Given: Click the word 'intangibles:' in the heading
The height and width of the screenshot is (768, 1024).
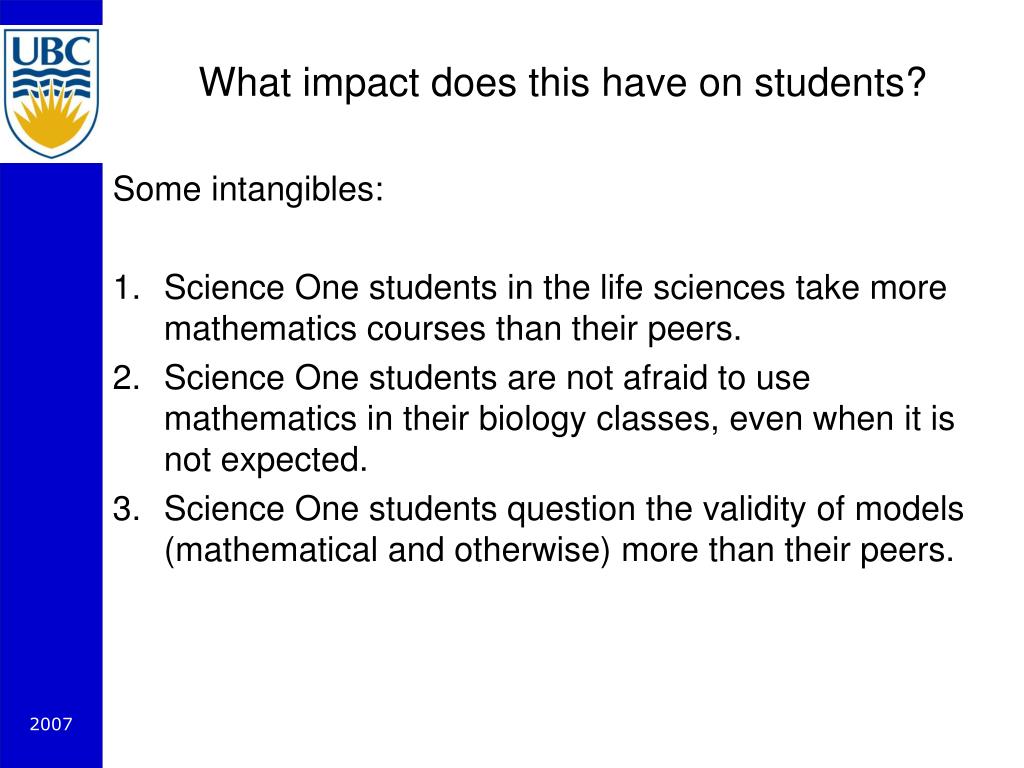Looking at the screenshot, I should (x=297, y=190).
